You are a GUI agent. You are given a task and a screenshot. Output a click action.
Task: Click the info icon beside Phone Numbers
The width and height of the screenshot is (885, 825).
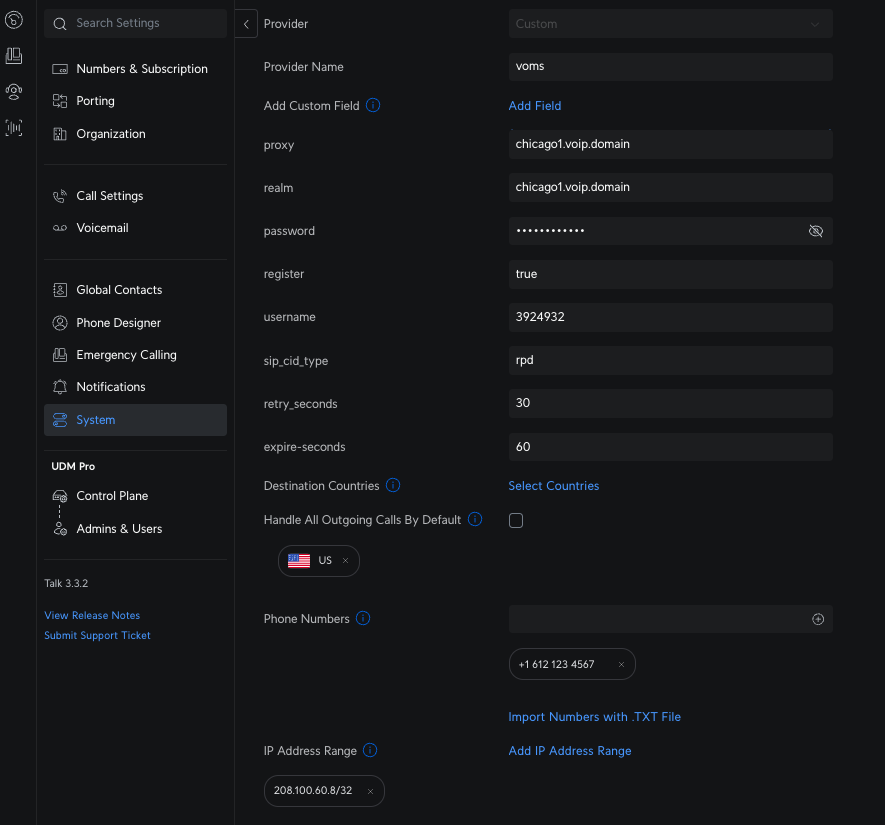click(x=363, y=618)
